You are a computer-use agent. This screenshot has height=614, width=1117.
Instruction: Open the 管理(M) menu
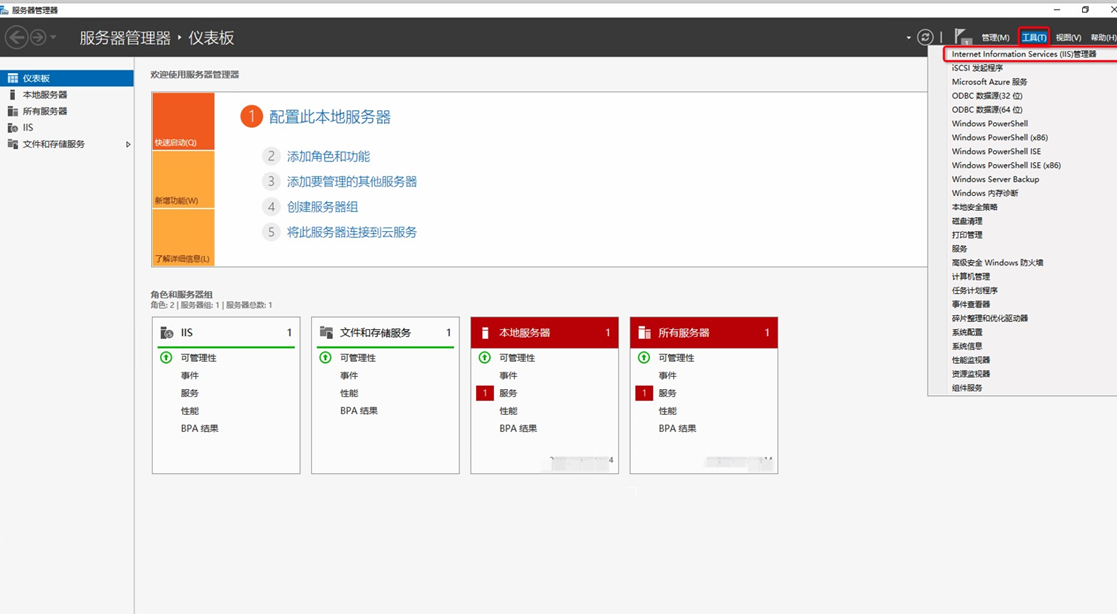pyautogui.click(x=995, y=38)
